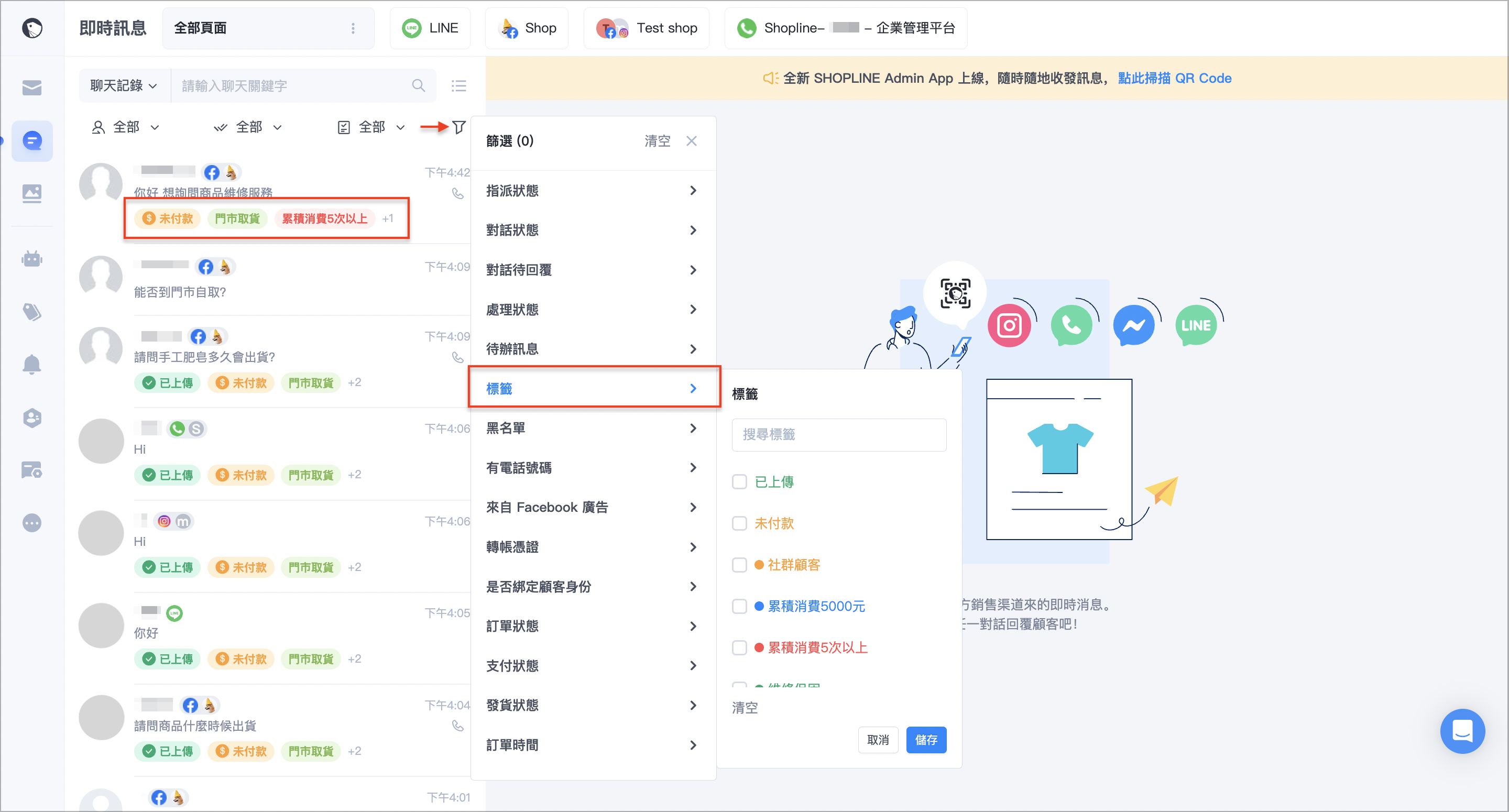Open the task 全部 dropdown with checklist icon
1509x812 pixels.
371,127
